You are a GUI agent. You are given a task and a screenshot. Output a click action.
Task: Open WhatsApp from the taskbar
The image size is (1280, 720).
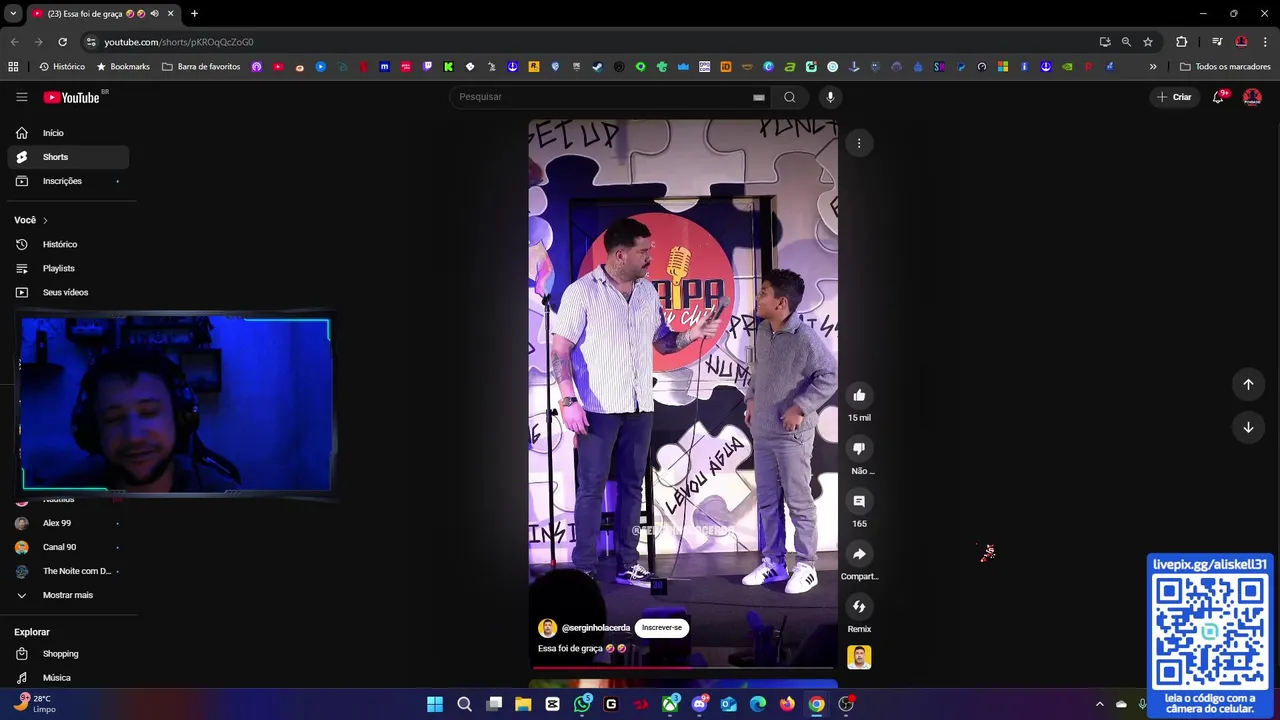pyautogui.click(x=582, y=704)
